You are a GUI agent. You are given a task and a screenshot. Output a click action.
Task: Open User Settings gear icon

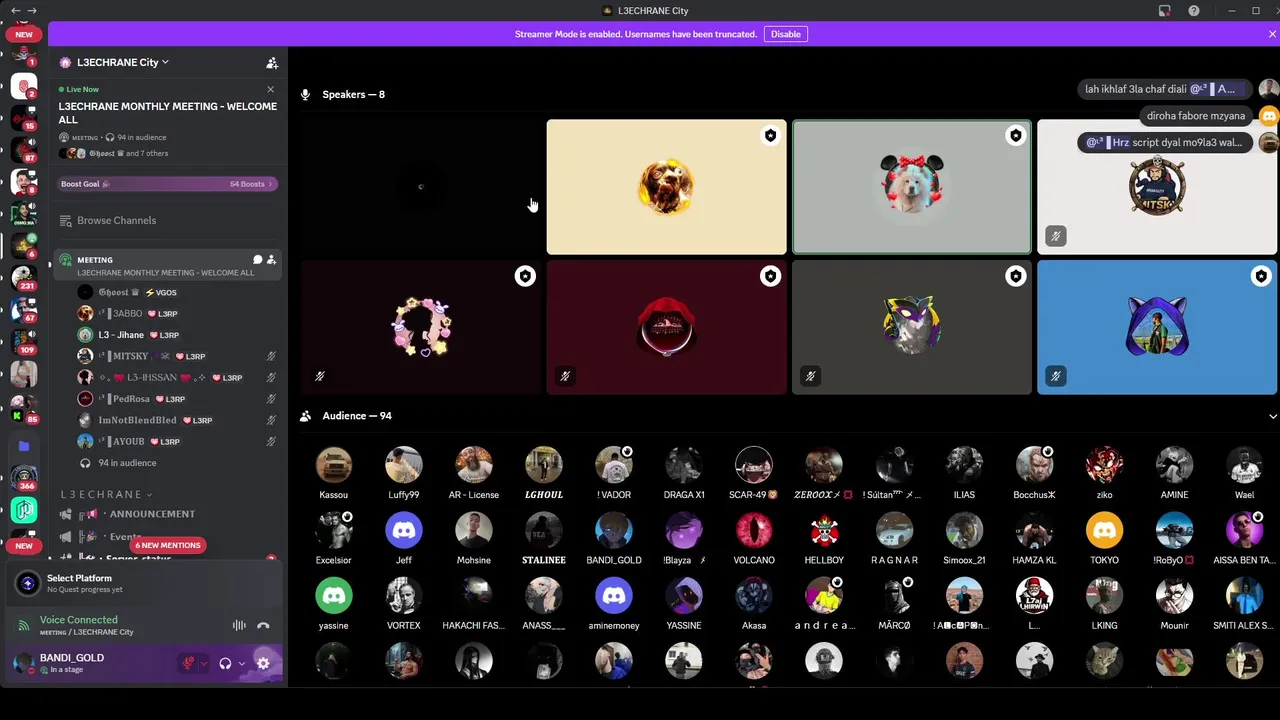[x=263, y=663]
